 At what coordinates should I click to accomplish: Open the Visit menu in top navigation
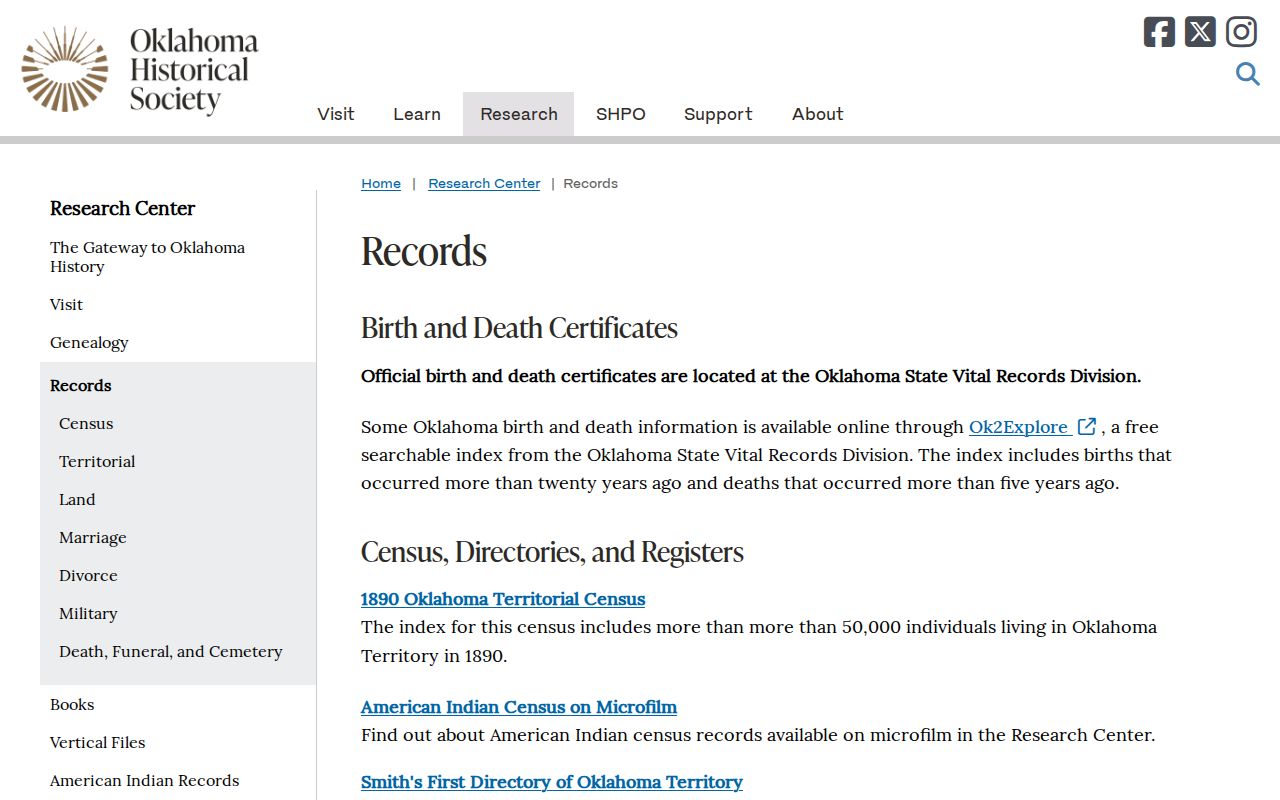coord(336,114)
